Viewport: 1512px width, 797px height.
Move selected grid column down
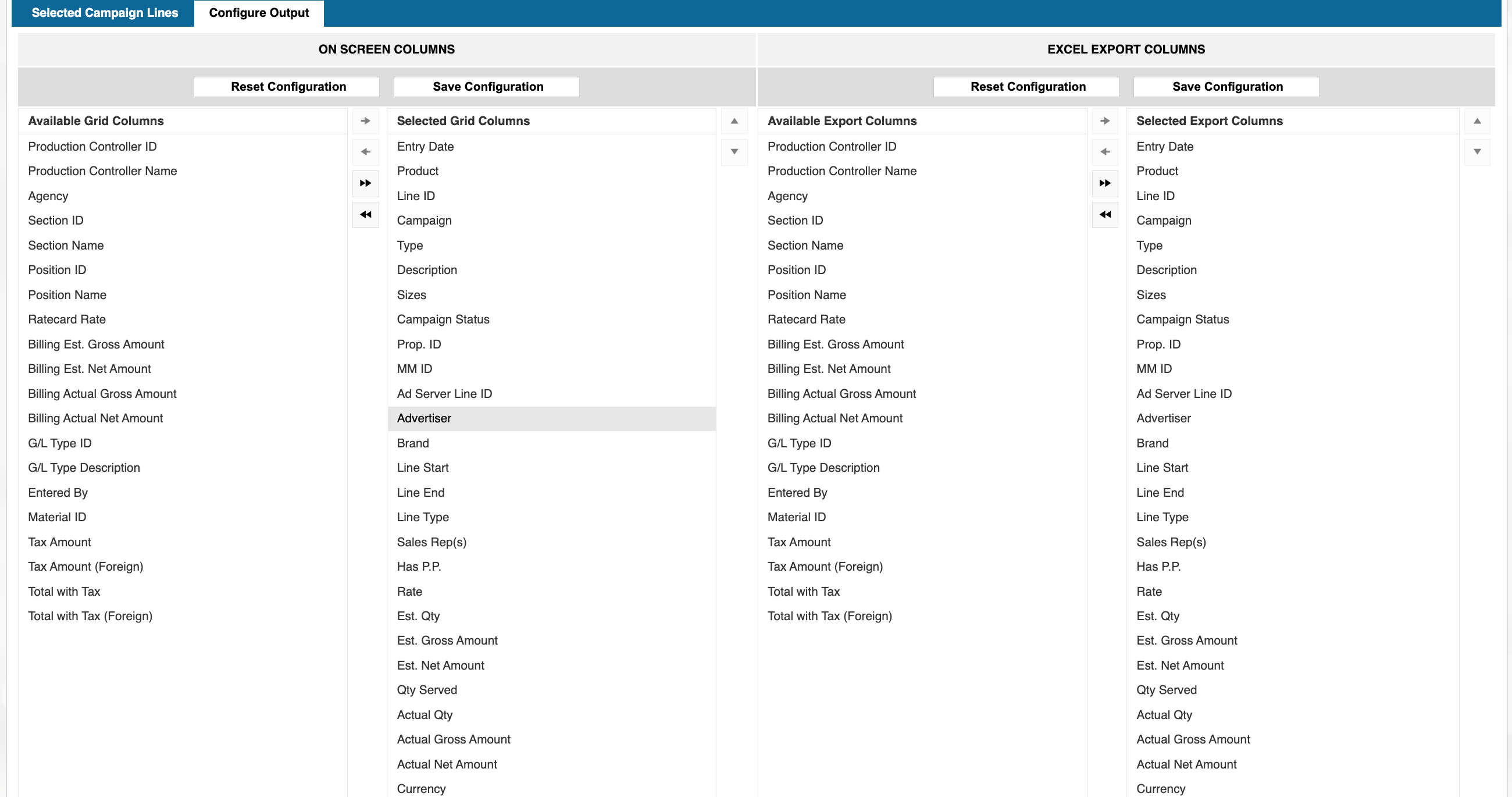(734, 152)
